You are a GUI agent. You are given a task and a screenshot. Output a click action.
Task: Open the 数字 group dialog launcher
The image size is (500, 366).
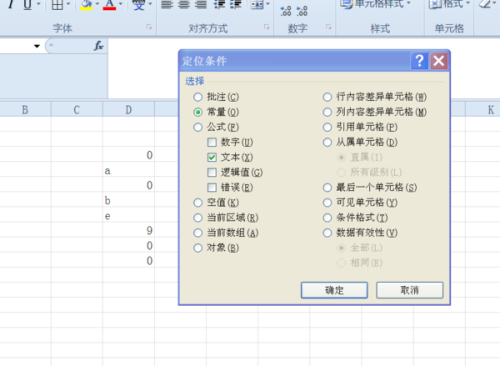click(329, 27)
